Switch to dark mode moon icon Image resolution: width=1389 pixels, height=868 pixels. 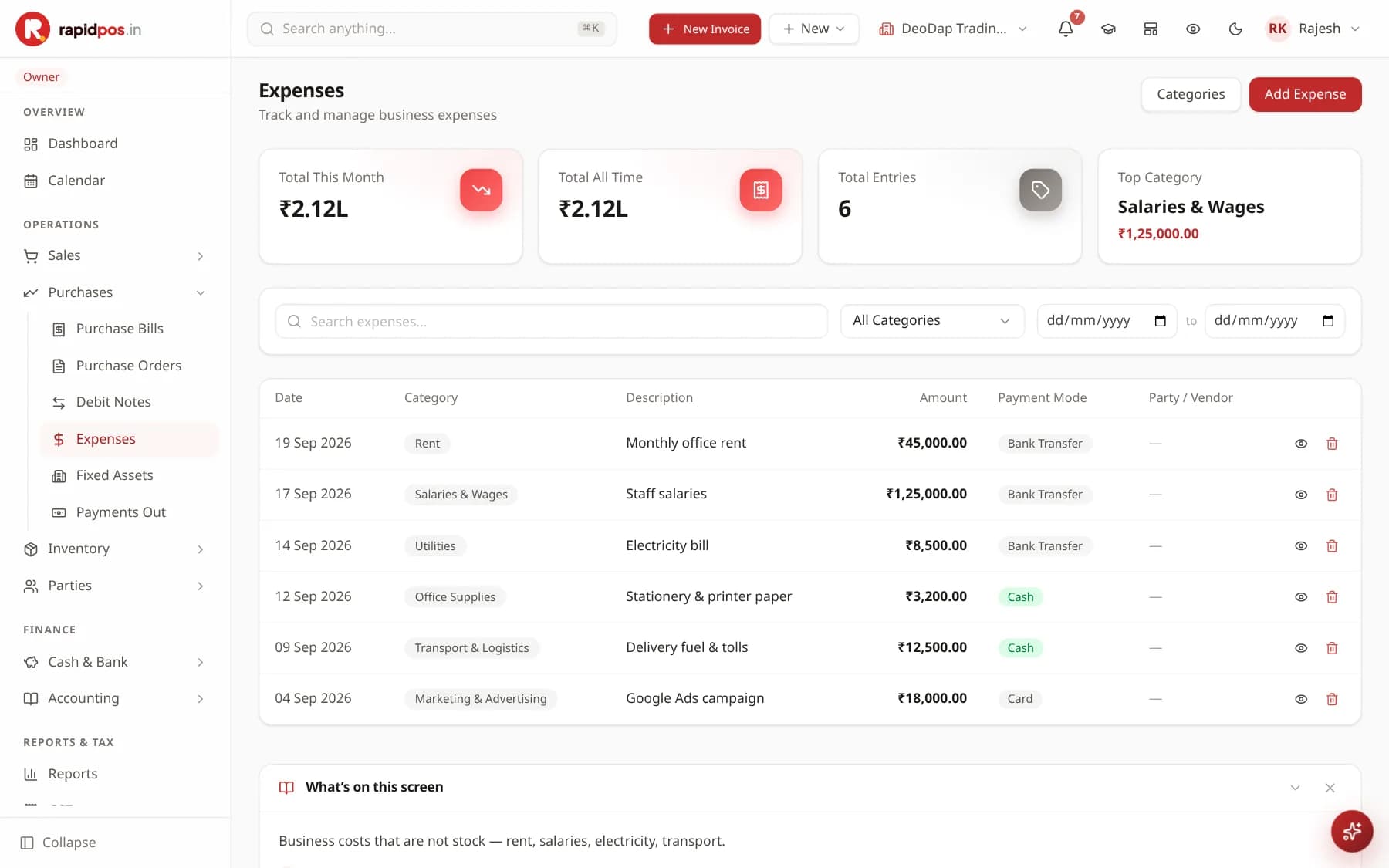[1235, 29]
